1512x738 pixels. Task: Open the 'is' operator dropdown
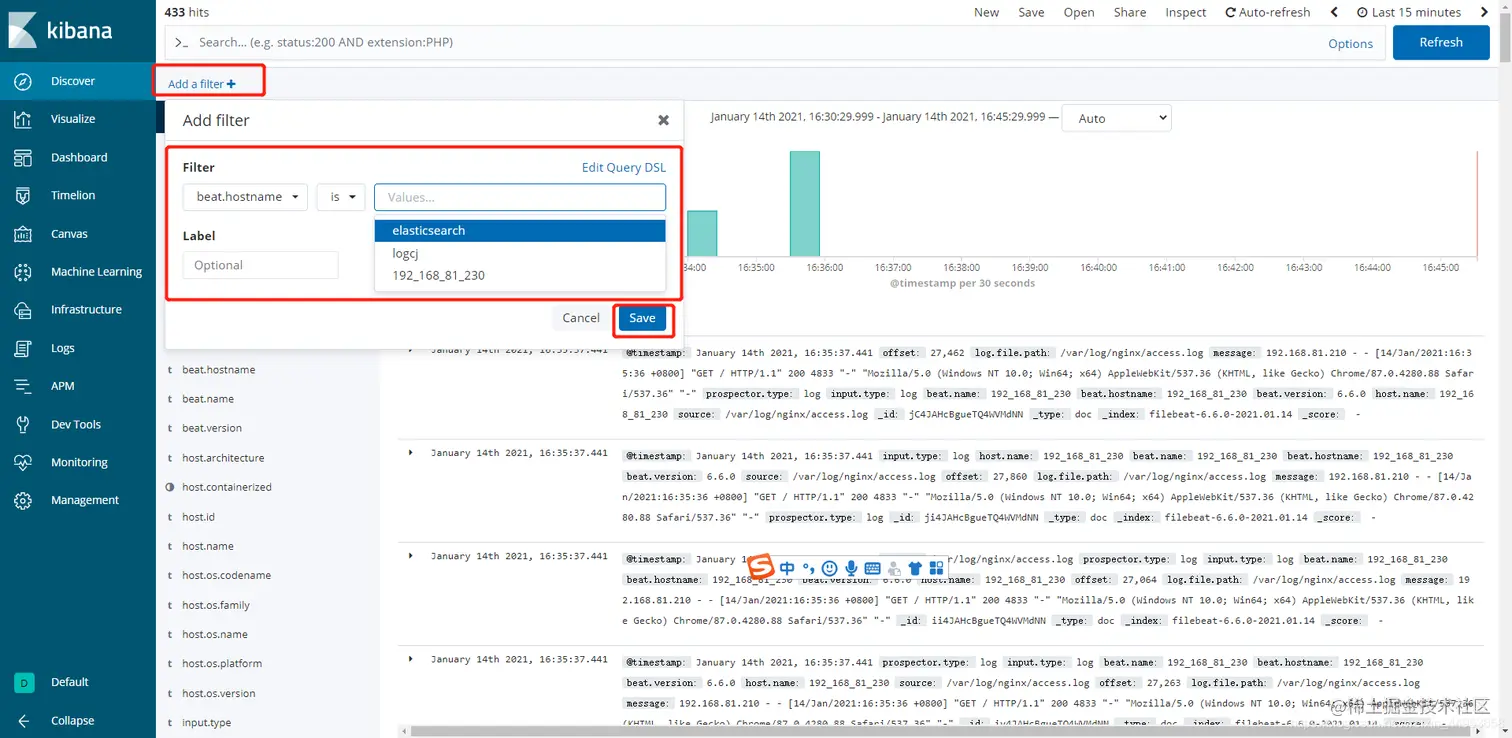point(340,197)
